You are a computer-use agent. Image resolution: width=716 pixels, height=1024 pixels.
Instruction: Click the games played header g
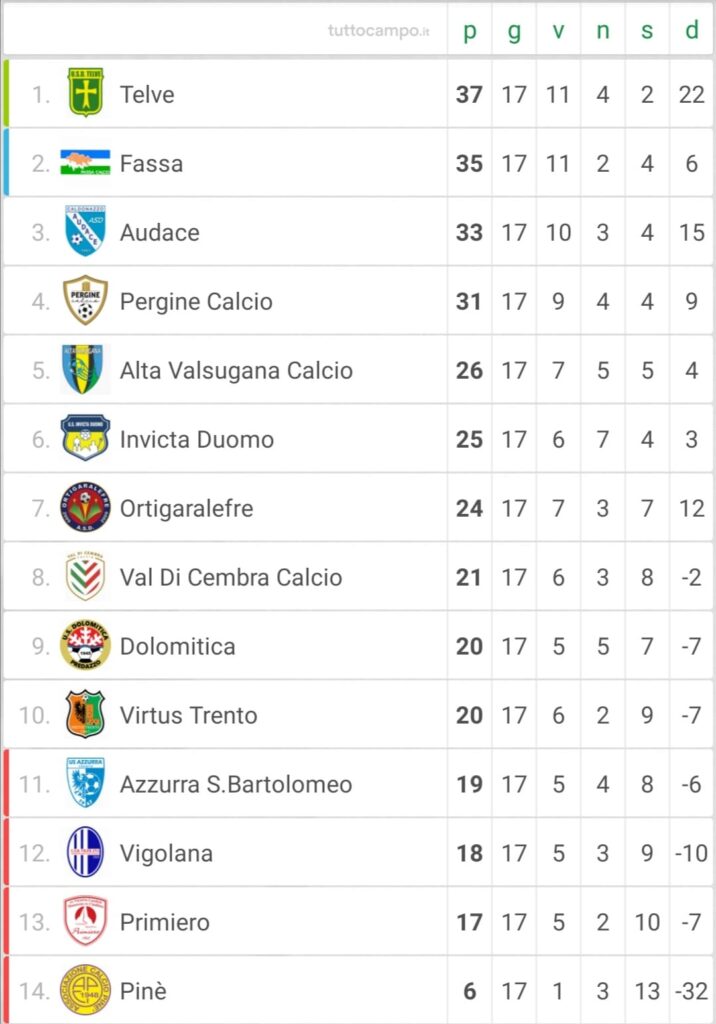(514, 31)
